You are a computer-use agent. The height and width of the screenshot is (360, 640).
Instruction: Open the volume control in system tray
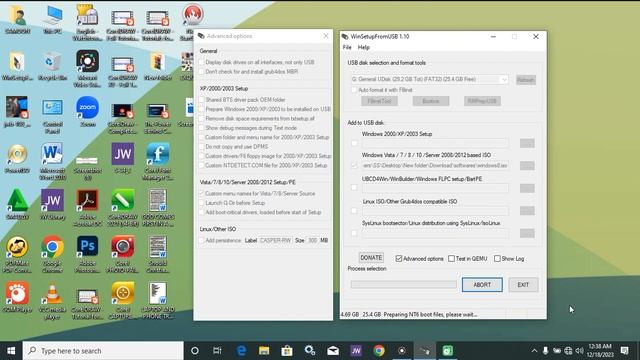tap(579, 351)
